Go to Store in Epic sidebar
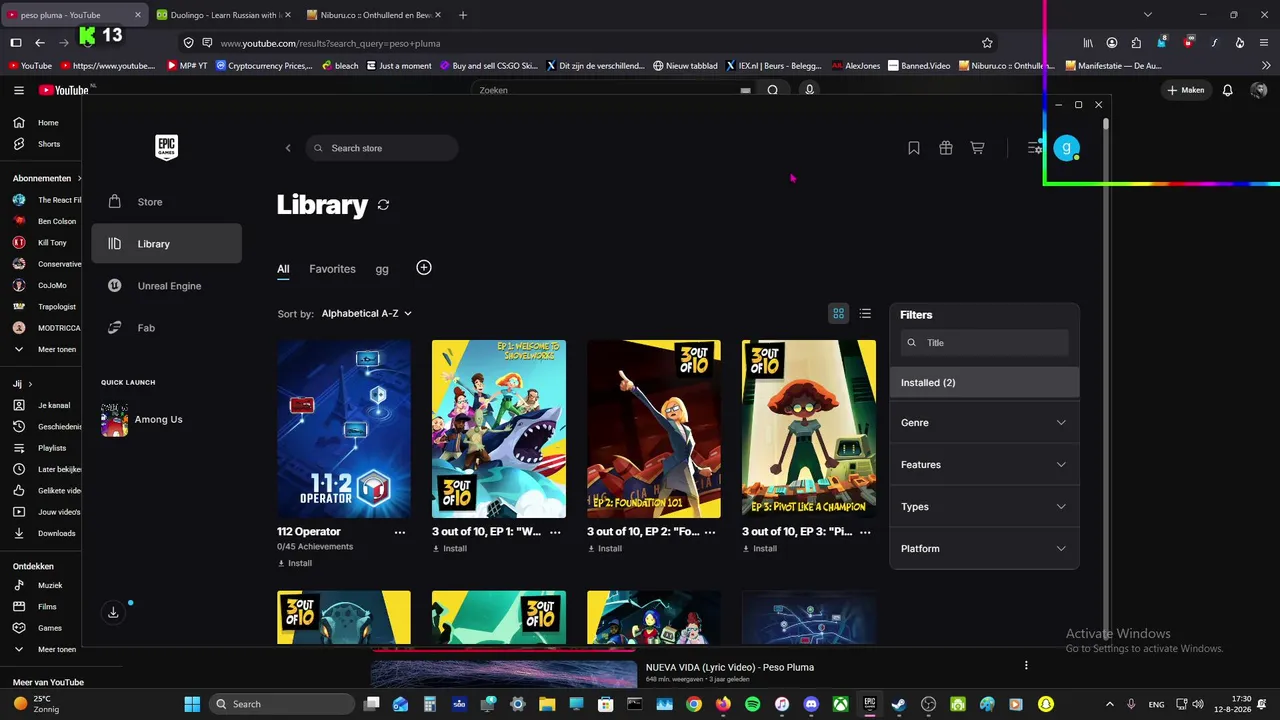Viewport: 1280px width, 720px height. 166,202
